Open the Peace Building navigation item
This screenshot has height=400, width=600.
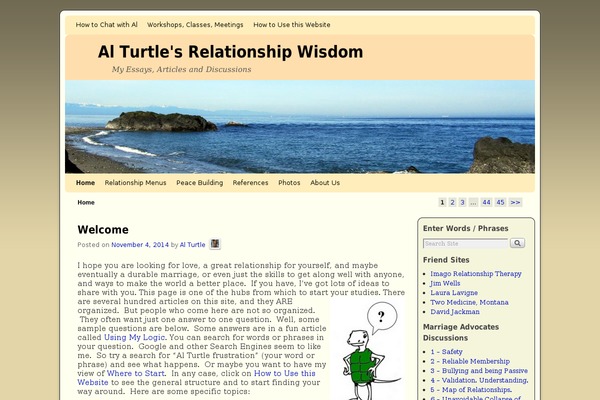200,183
